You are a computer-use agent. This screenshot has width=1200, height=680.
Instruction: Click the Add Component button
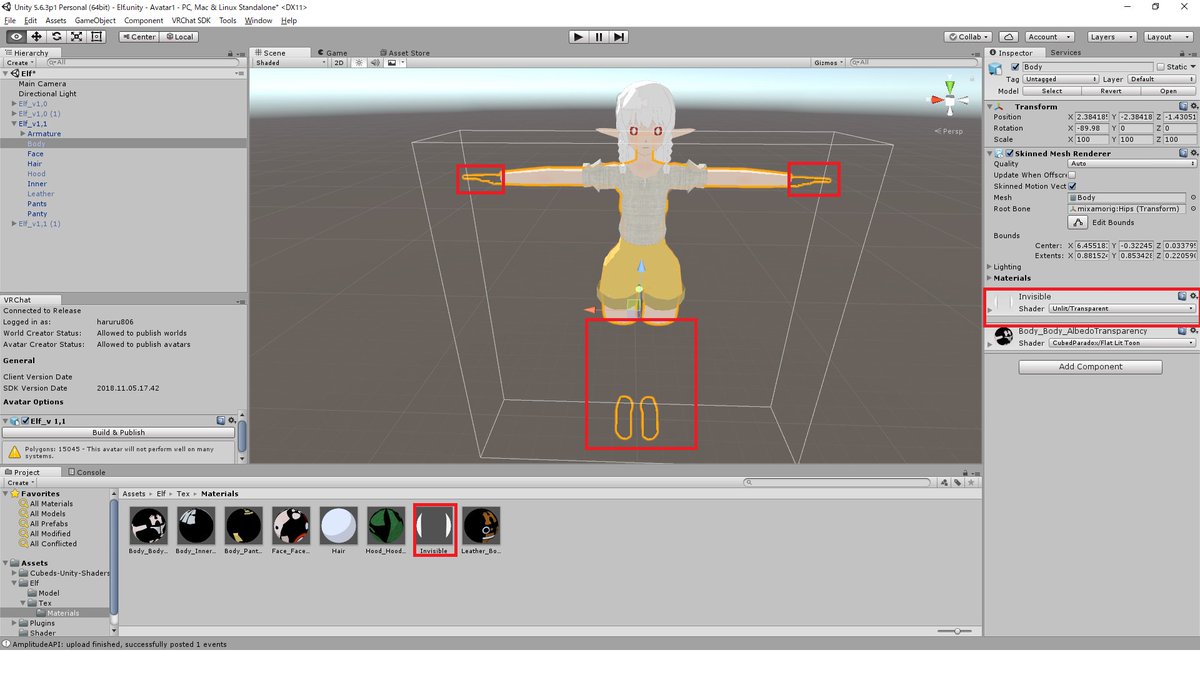click(1090, 367)
